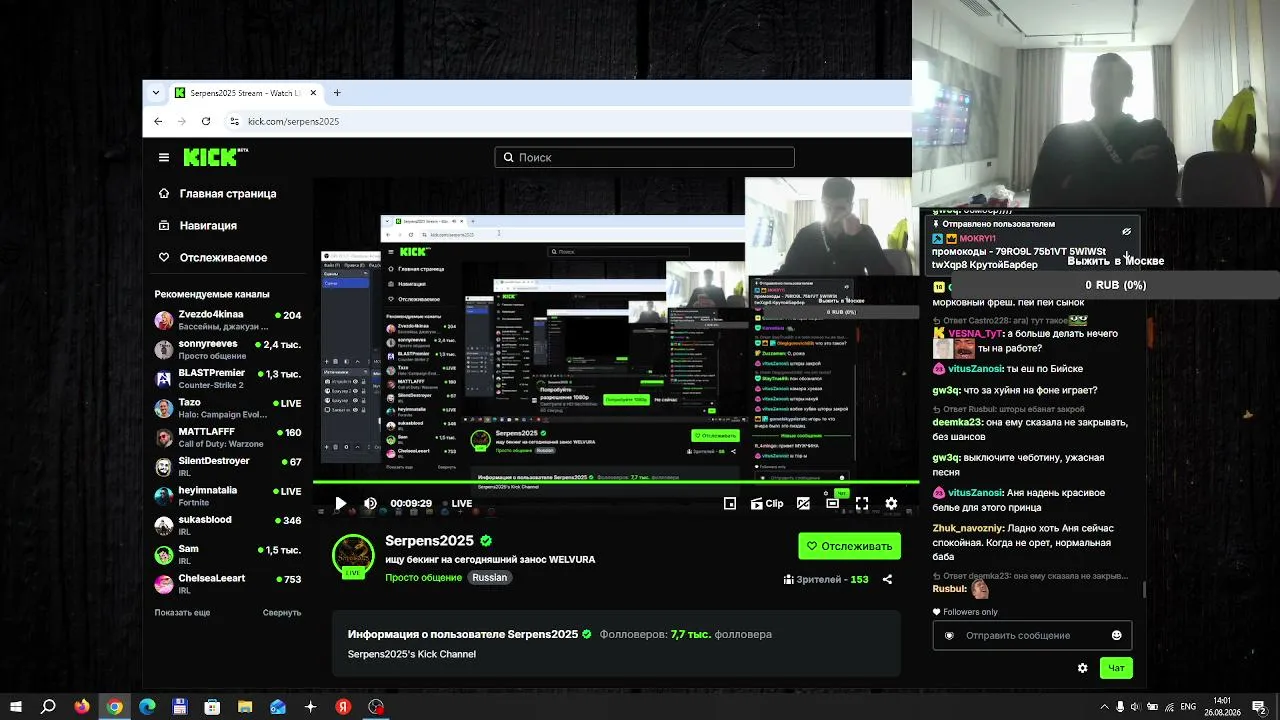Expand the list with Показать еще
The image size is (1280, 720).
coord(182,612)
